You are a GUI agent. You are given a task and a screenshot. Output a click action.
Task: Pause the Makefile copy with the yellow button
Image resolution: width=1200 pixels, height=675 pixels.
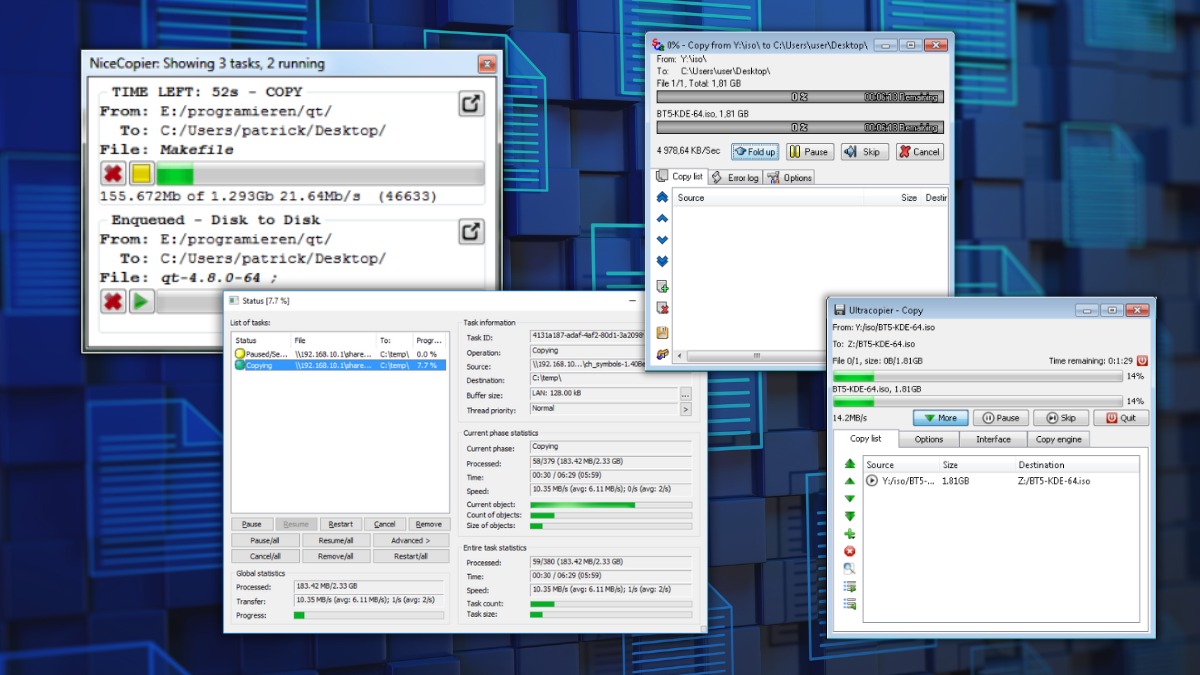coord(141,173)
